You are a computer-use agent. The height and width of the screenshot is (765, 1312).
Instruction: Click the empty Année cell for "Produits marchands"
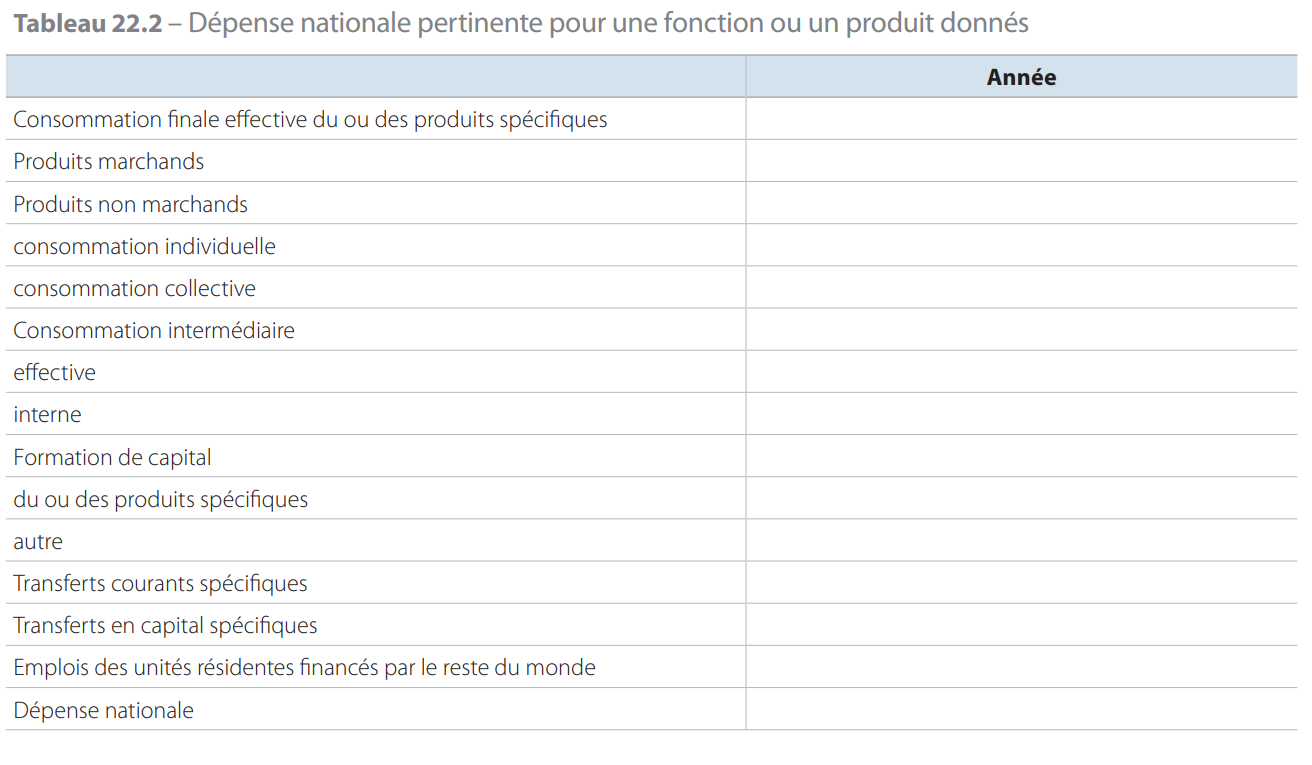pyautogui.click(x=1021, y=162)
